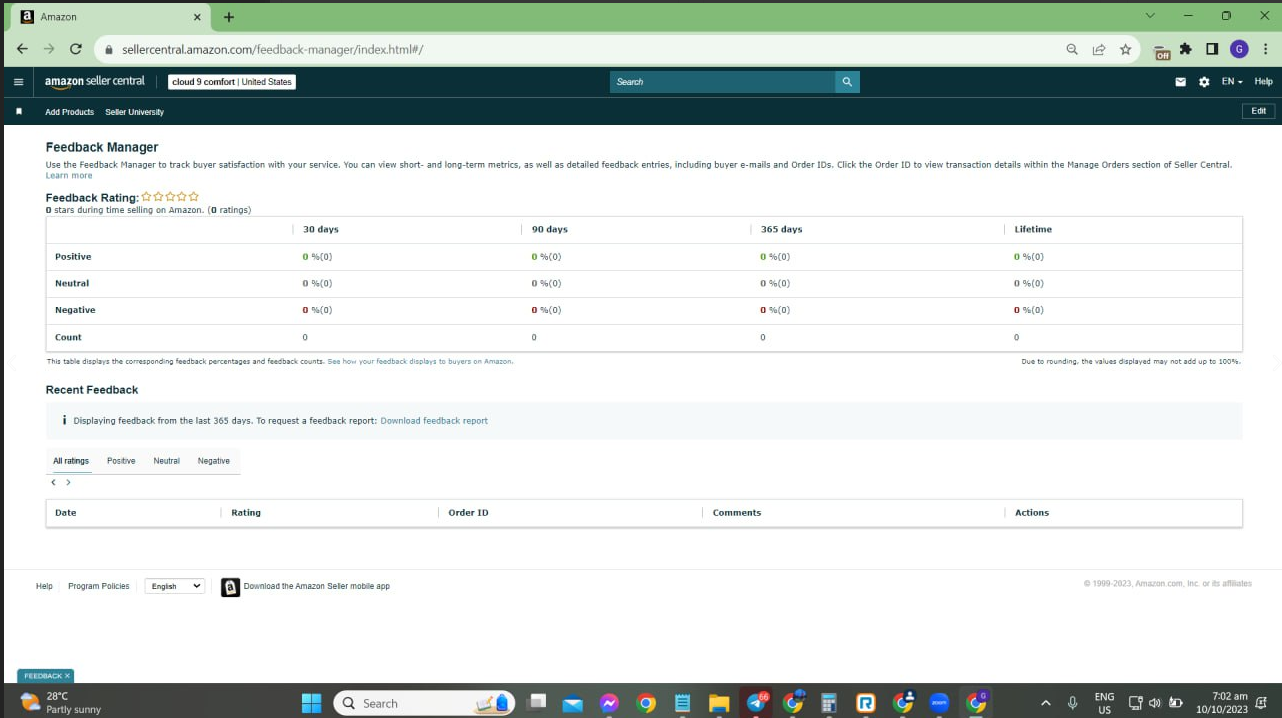Open the weather widget showing 28°C
The height and width of the screenshot is (718, 1282).
point(60,702)
